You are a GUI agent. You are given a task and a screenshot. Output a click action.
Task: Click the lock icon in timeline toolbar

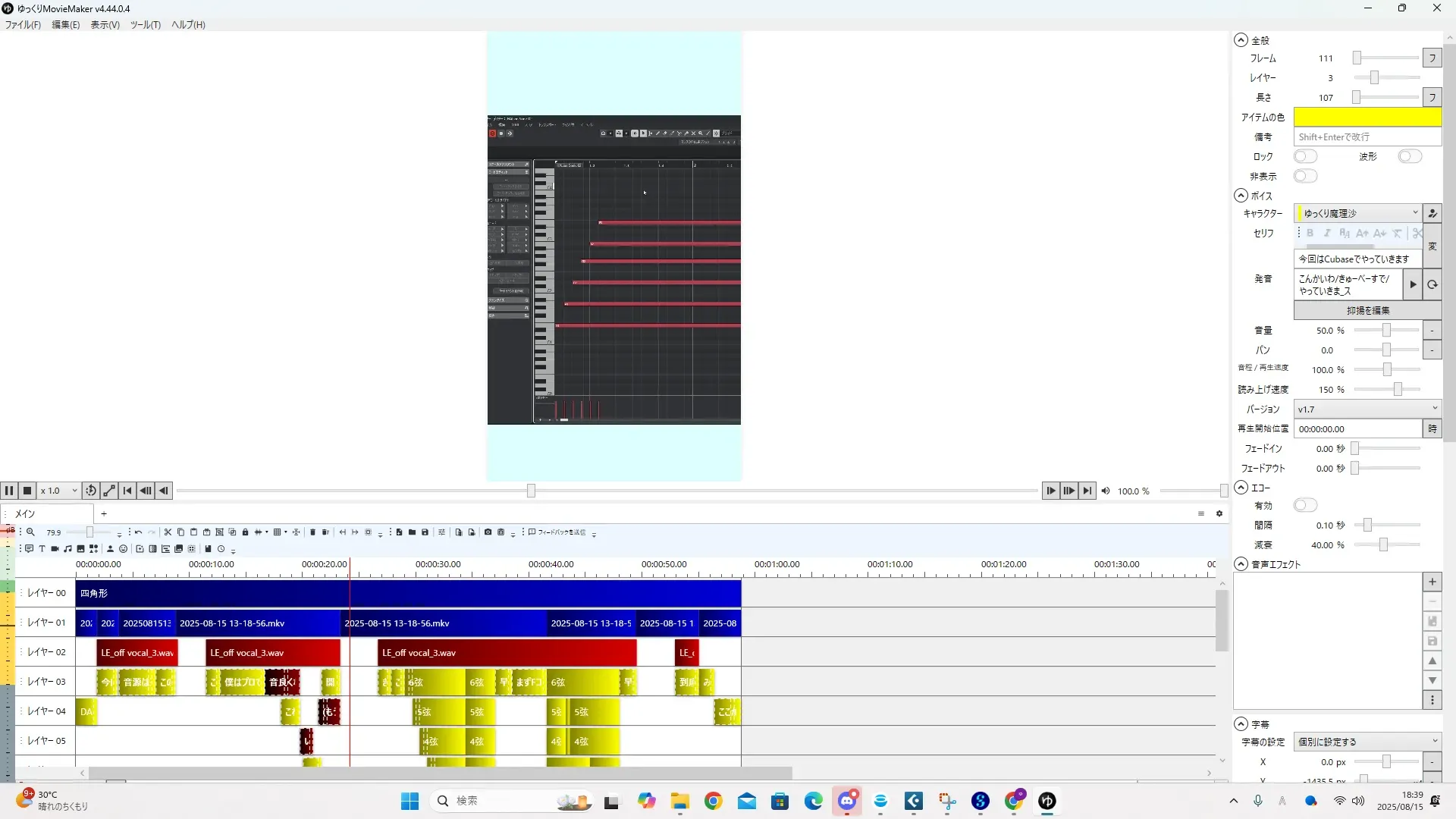(245, 532)
